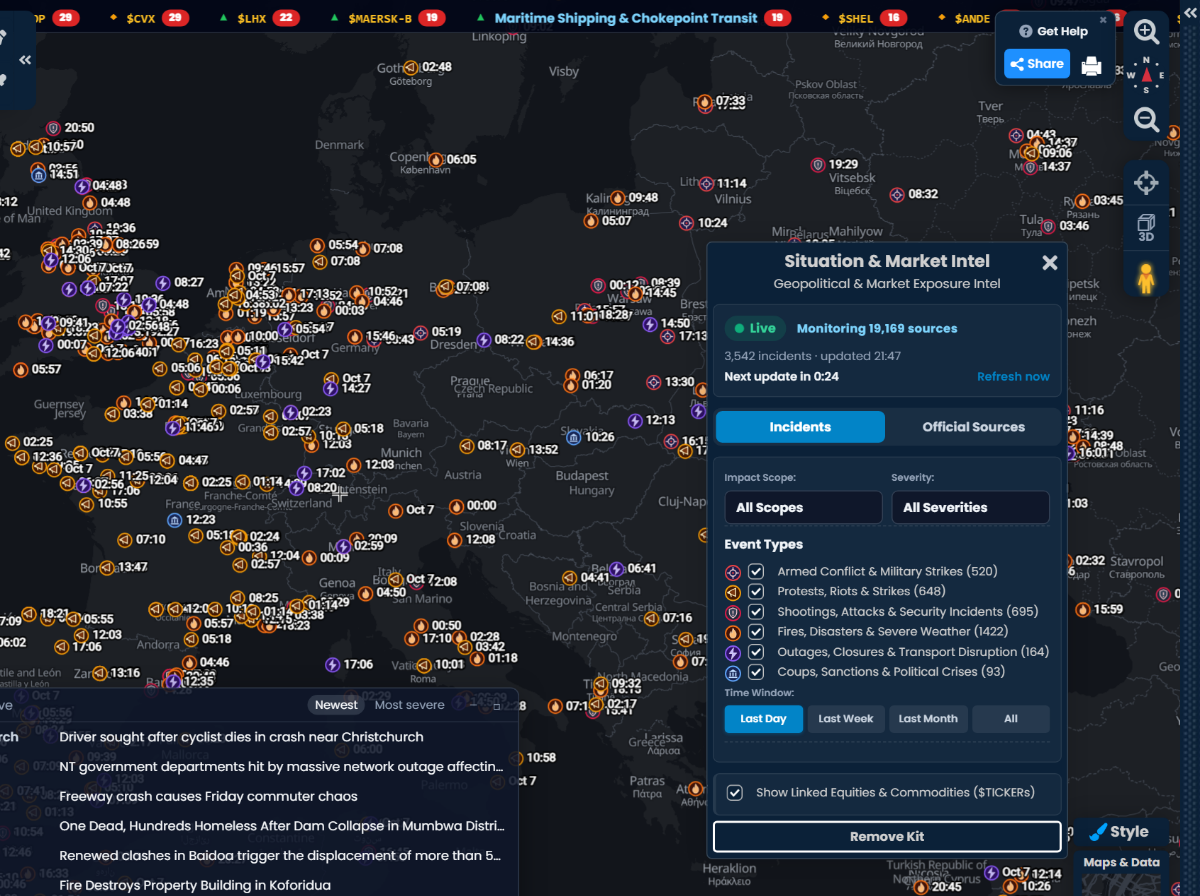1200x896 pixels.
Task: Switch to the Official Sources tab
Action: pyautogui.click(x=973, y=427)
